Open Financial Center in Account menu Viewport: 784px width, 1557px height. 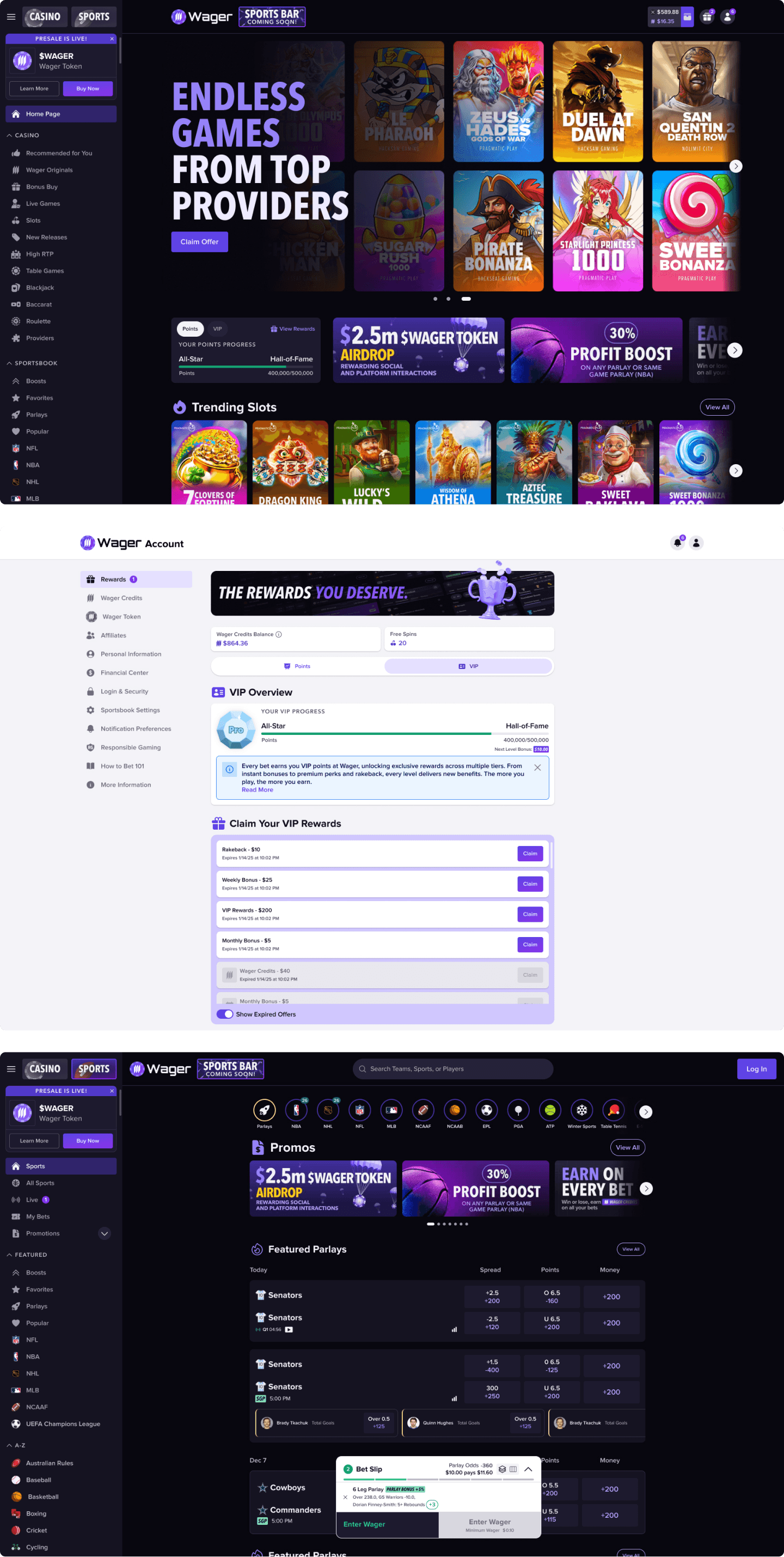[x=136, y=673]
